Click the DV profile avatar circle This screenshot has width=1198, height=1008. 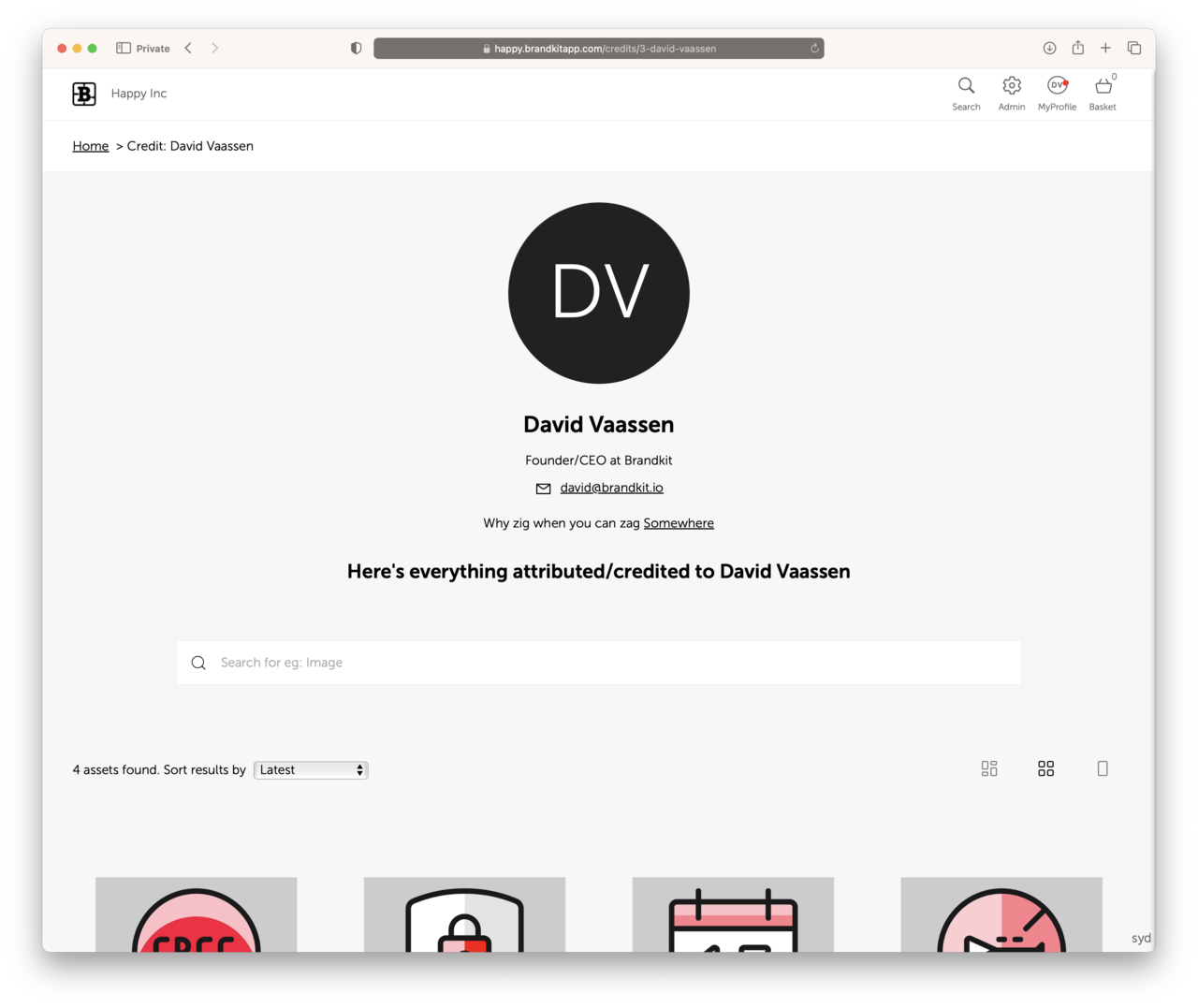pos(599,293)
